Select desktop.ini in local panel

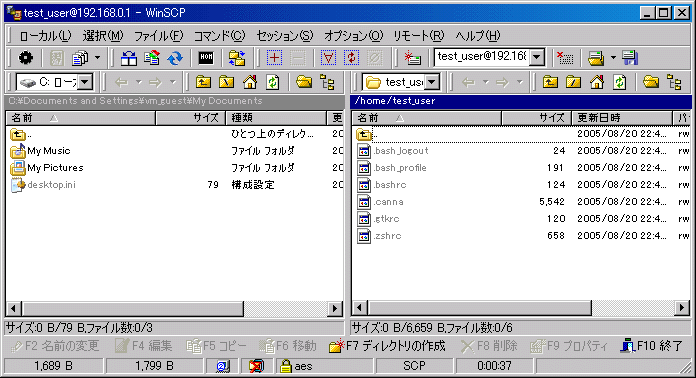click(x=43, y=185)
